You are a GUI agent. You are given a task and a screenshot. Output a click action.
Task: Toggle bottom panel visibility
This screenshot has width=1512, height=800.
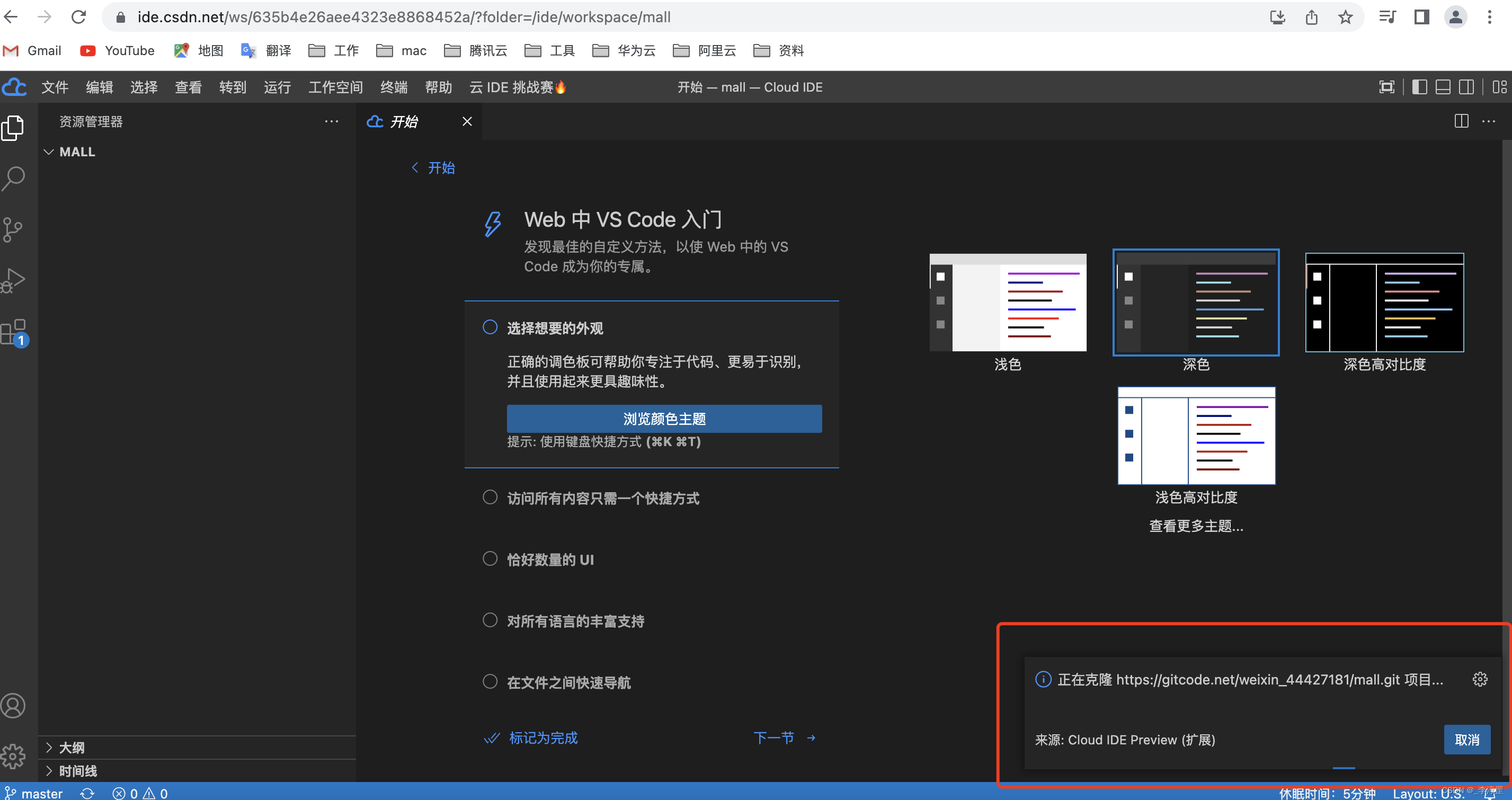(x=1443, y=87)
